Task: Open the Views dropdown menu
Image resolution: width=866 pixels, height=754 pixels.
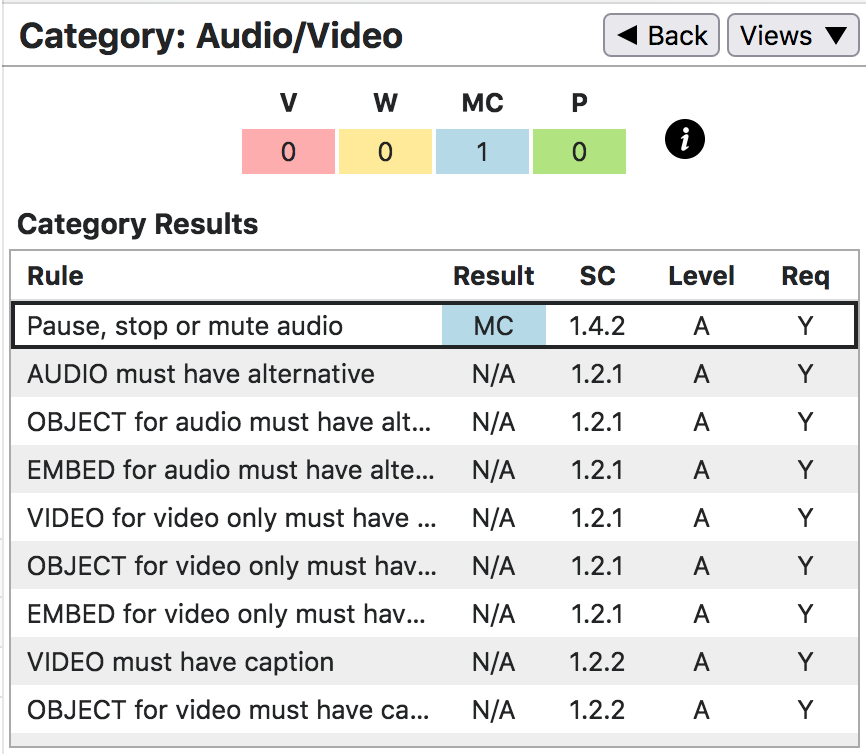Action: (793, 36)
